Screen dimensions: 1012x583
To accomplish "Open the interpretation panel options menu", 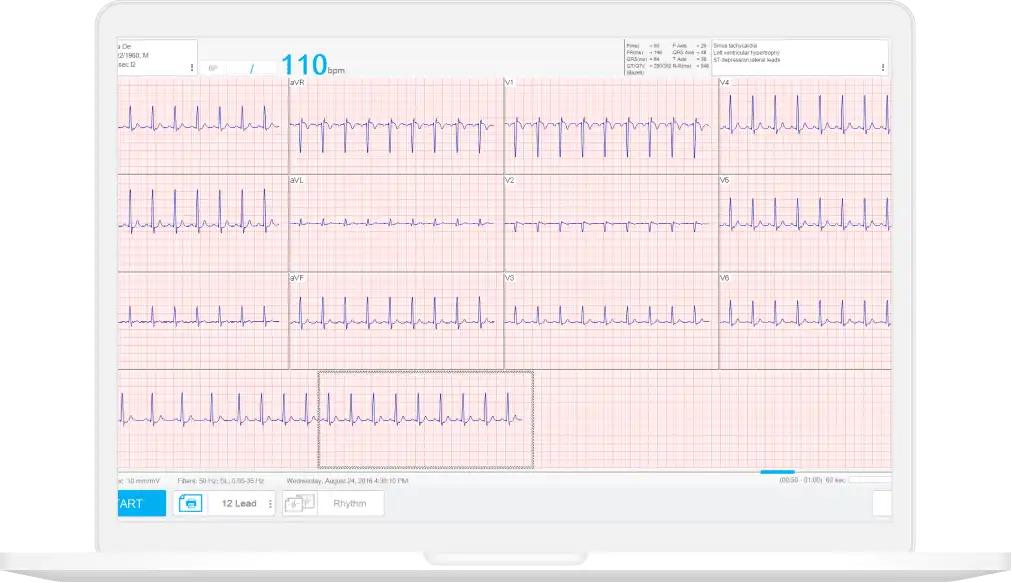I will click(881, 66).
